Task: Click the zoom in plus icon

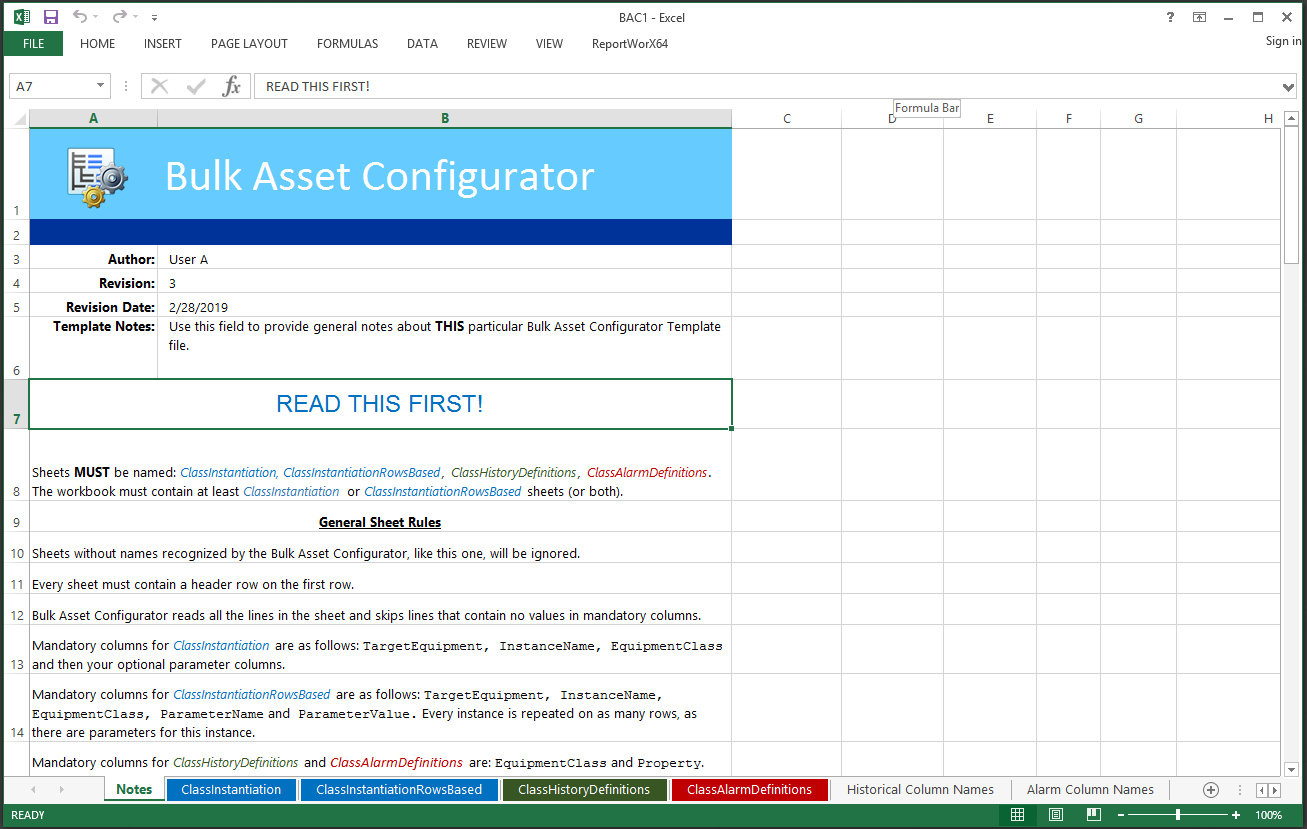Action: (1237, 815)
